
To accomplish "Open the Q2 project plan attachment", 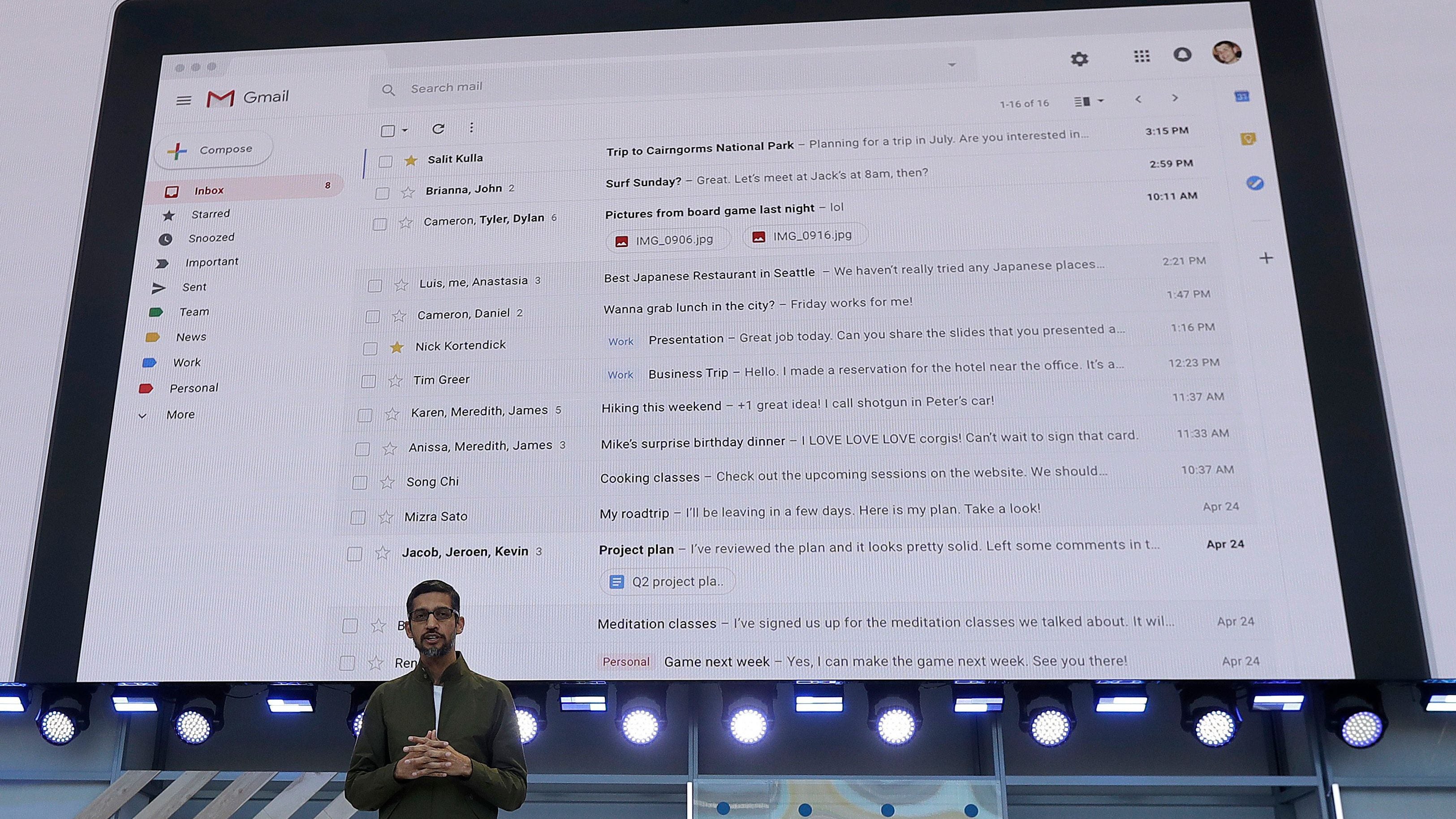I will (668, 581).
